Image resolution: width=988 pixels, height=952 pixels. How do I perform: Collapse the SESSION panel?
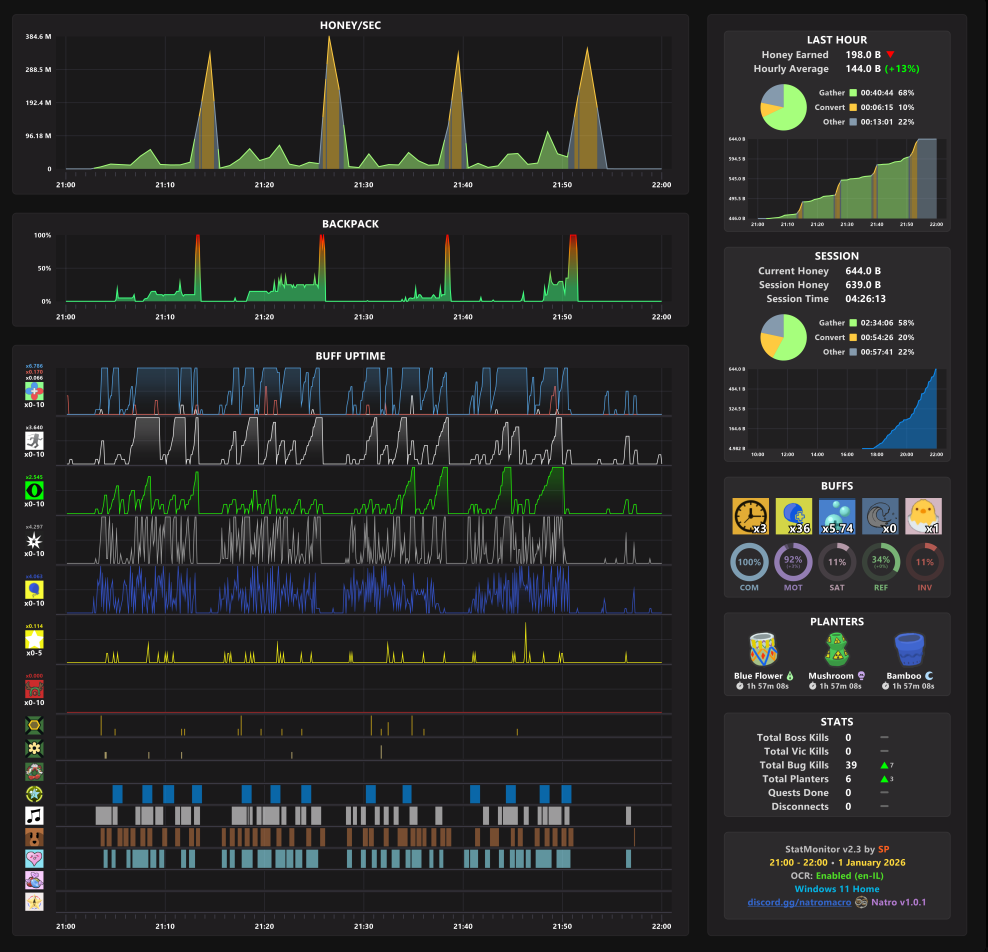[x=836, y=256]
